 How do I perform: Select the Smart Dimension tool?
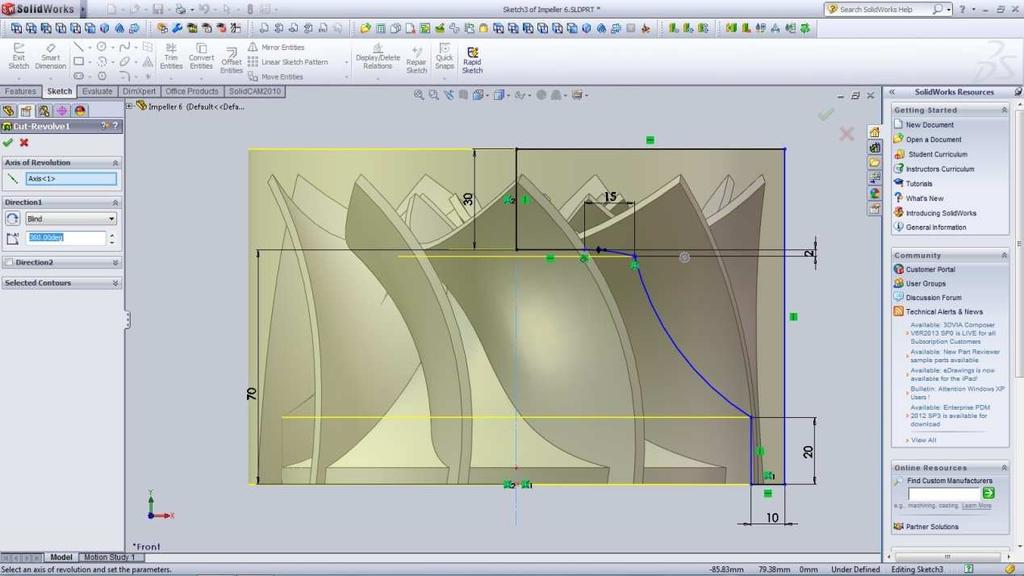[x=50, y=56]
